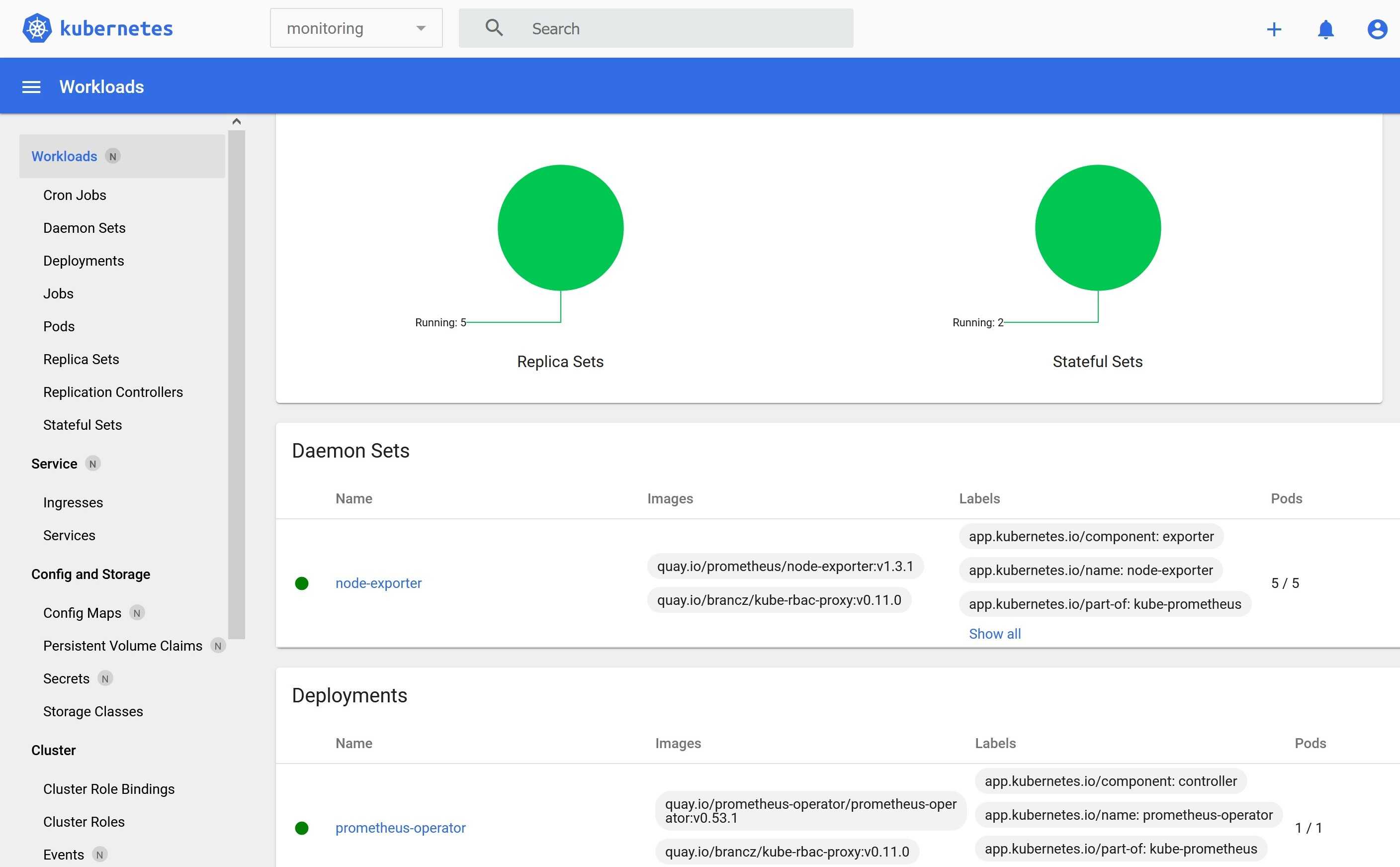The width and height of the screenshot is (1400, 867).
Task: Click the plus create resource icon
Action: (1273, 29)
